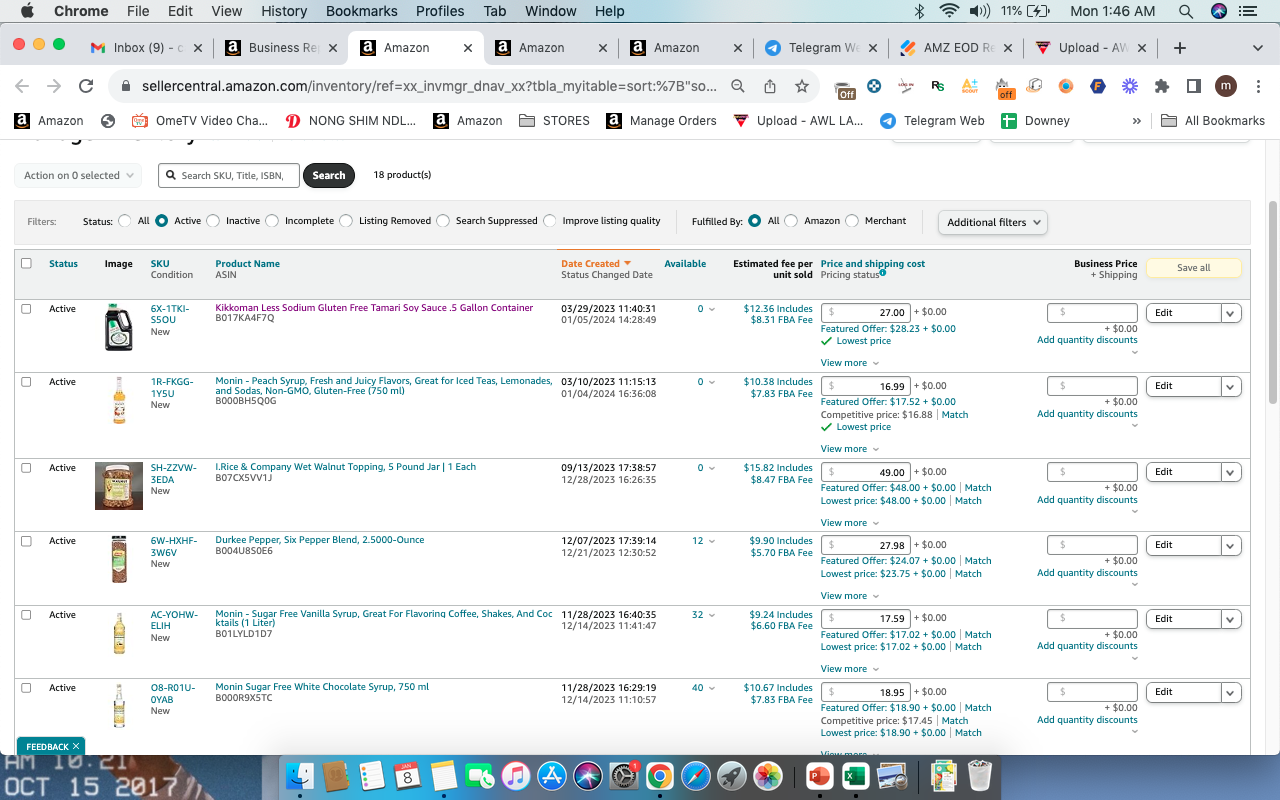Click the Search SKU, Title, ISBN field

(x=228, y=175)
